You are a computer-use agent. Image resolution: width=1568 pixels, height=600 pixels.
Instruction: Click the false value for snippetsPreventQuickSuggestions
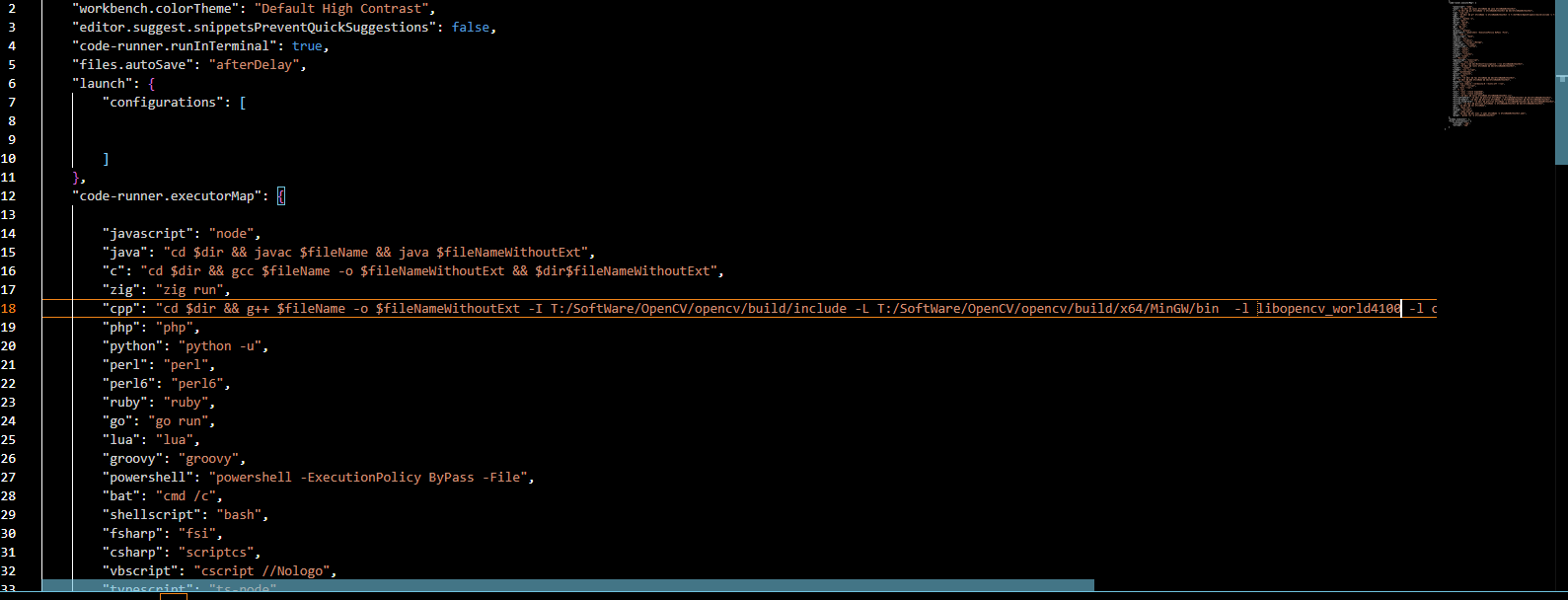[471, 27]
